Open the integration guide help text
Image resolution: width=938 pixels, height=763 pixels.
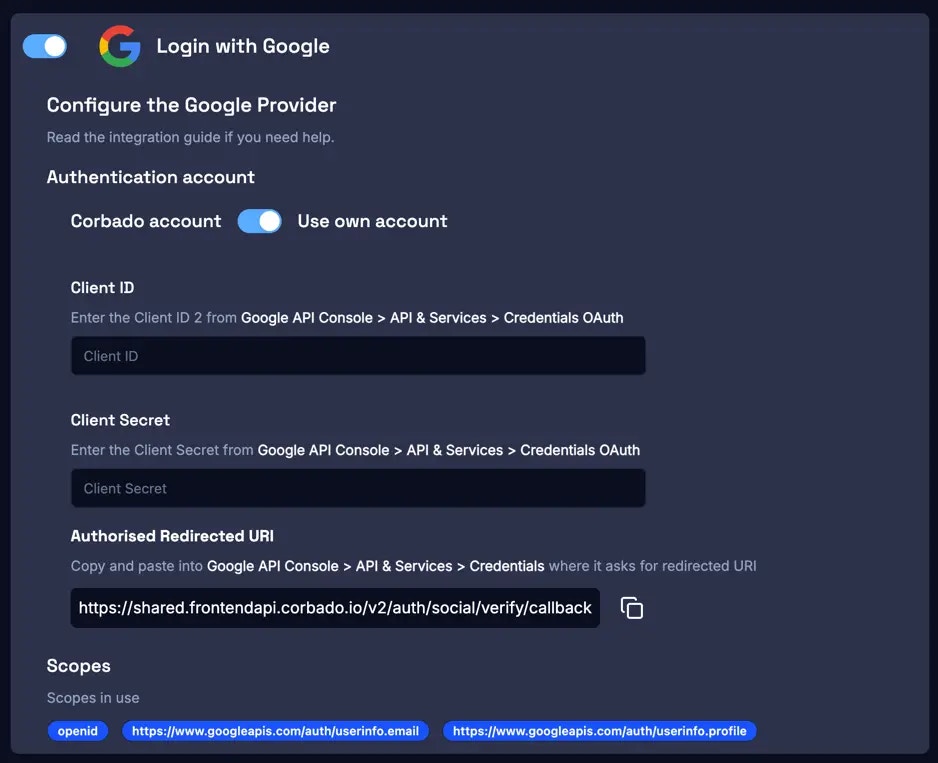[190, 137]
